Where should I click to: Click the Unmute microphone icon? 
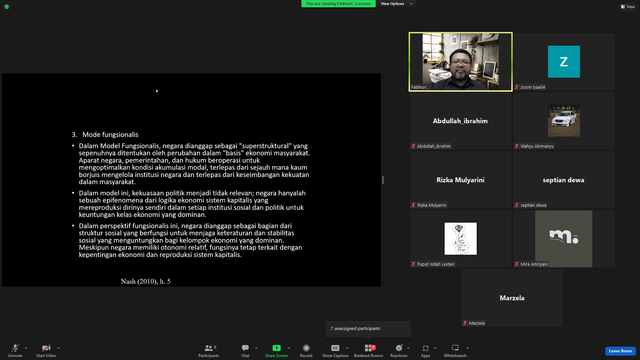15,348
